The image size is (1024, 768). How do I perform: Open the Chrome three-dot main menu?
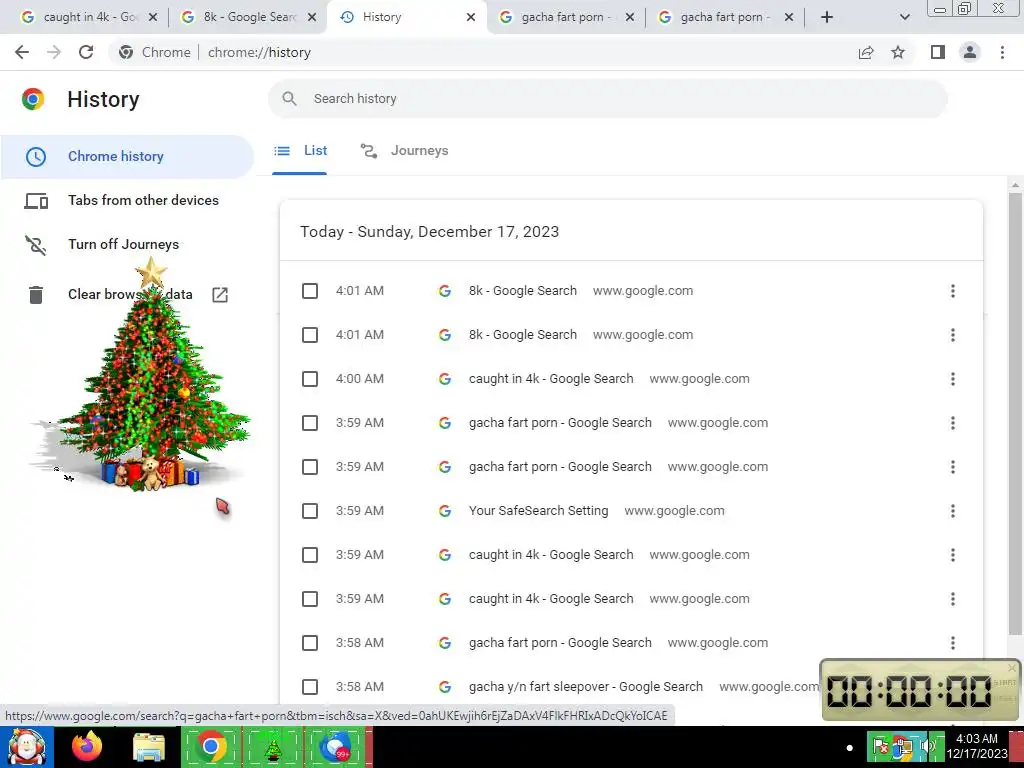1002,52
